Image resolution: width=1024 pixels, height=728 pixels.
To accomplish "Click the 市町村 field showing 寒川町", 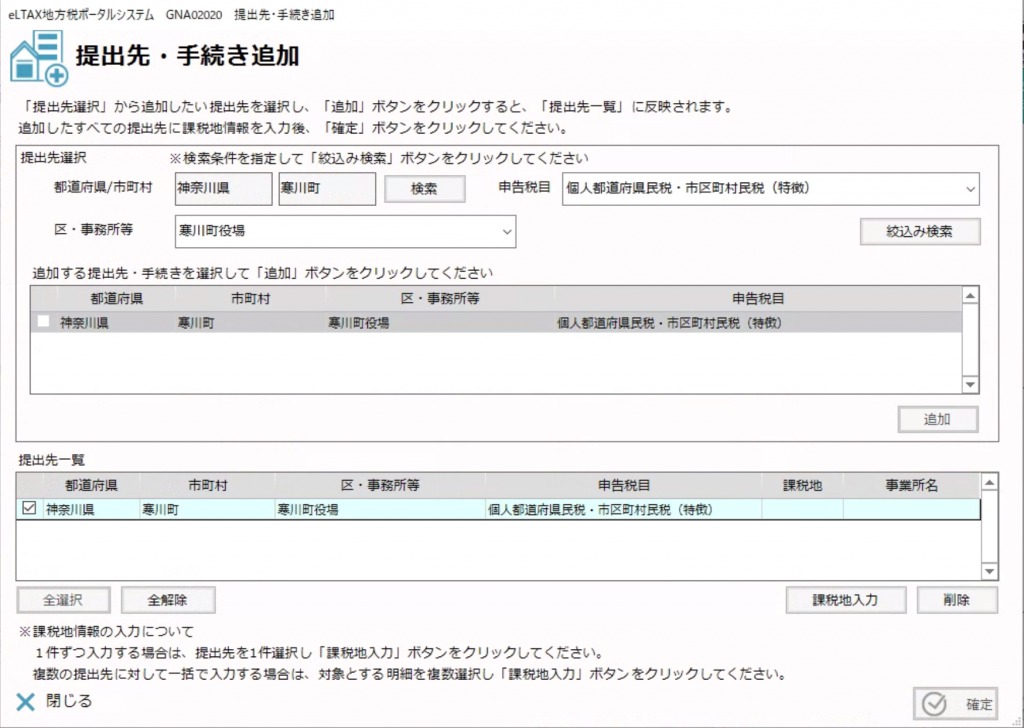I will click(326, 188).
